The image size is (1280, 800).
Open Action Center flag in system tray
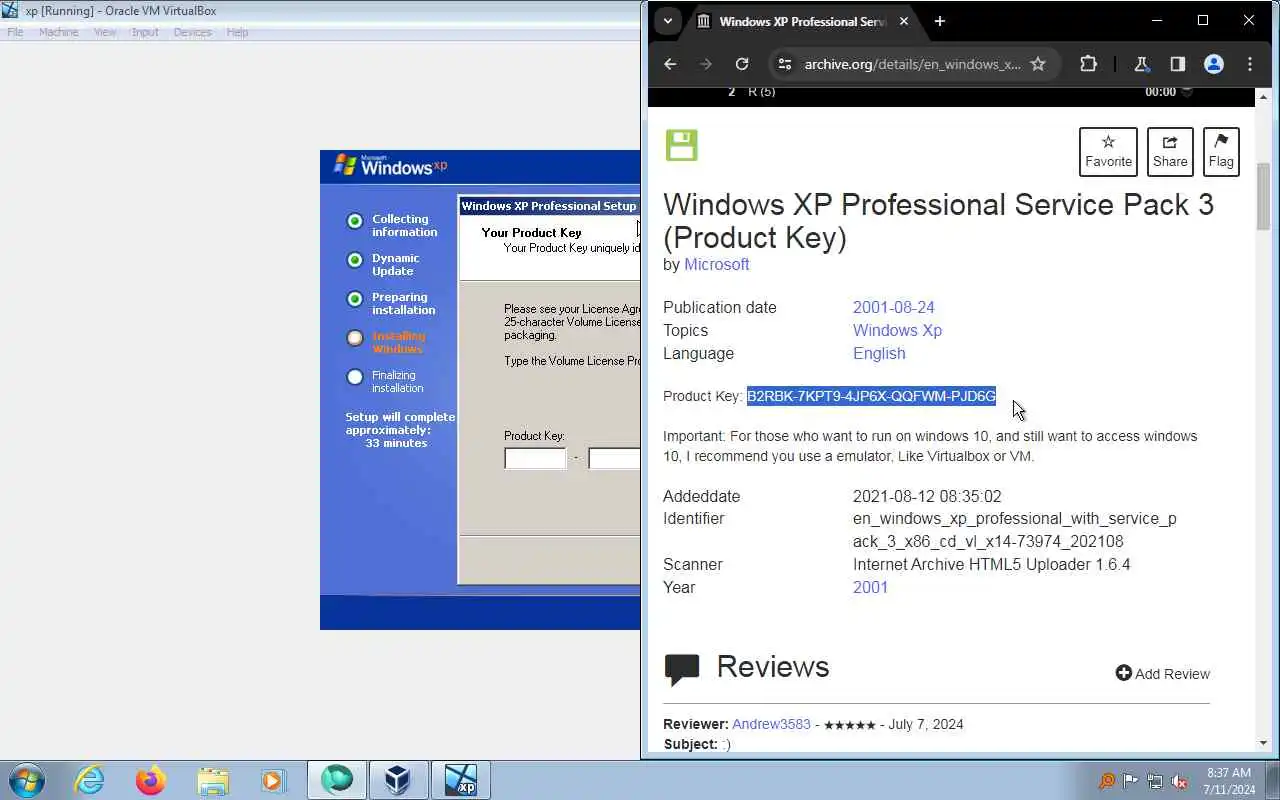[x=1130, y=781]
